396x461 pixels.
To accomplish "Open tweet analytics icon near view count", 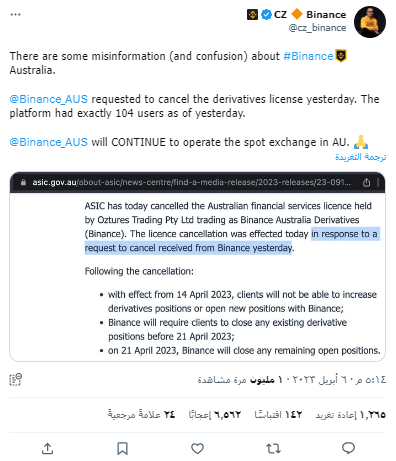I will click(x=15, y=380).
